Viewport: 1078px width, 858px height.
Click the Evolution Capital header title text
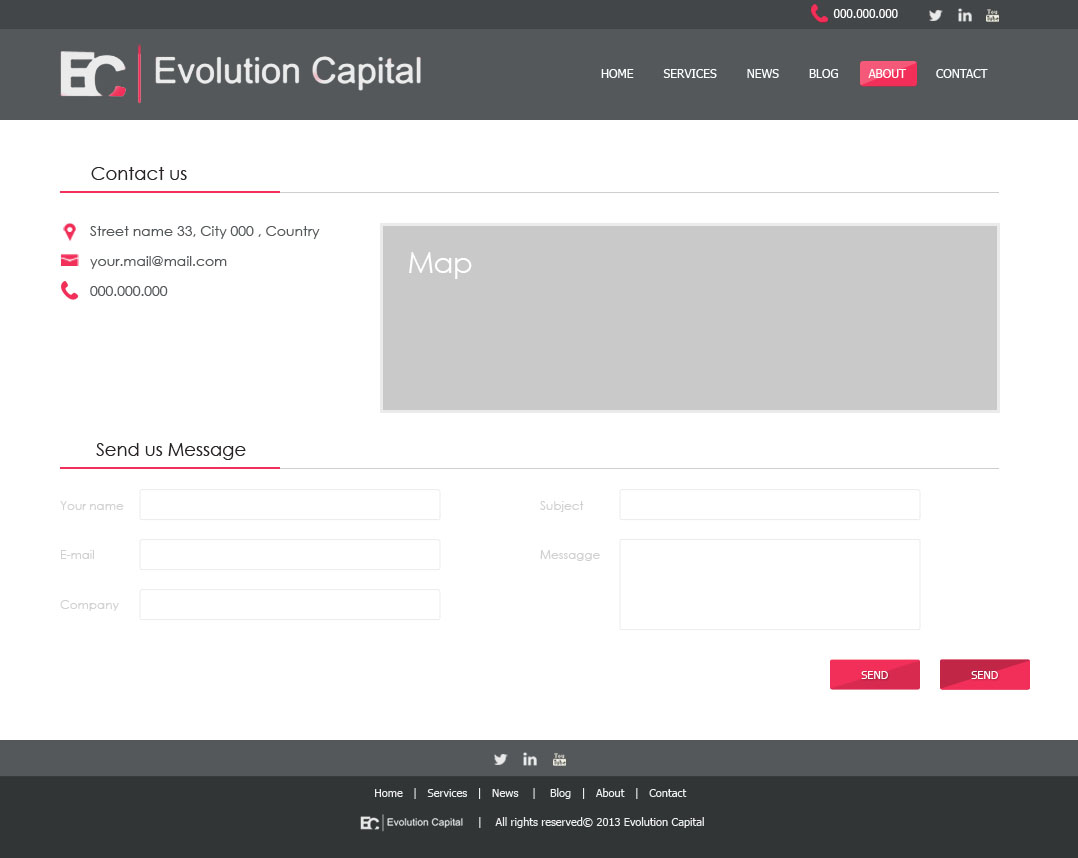[x=288, y=72]
